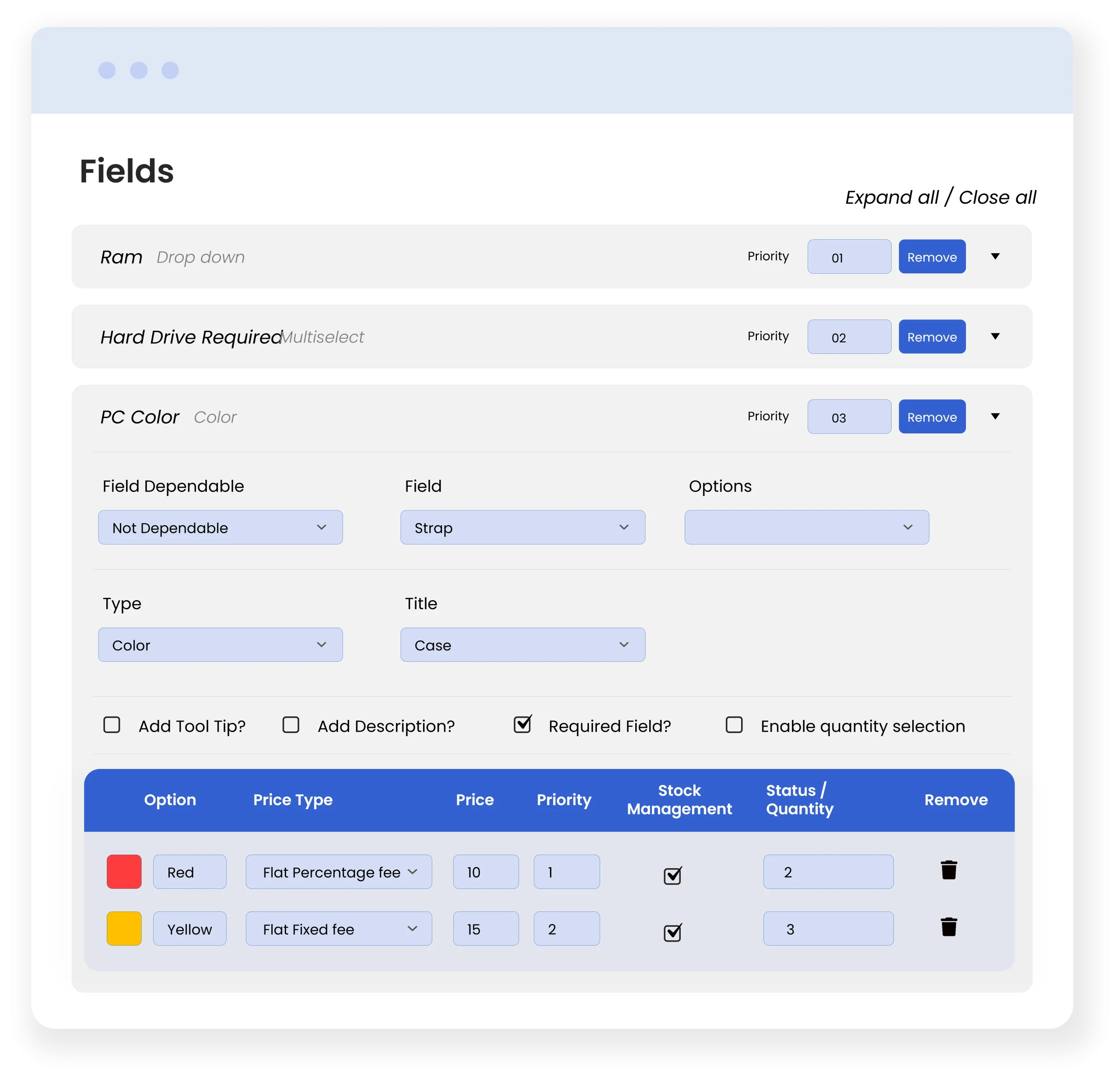Toggle stock management for Red option
Image resolution: width=1120 pixels, height=1079 pixels.
pos(672,875)
